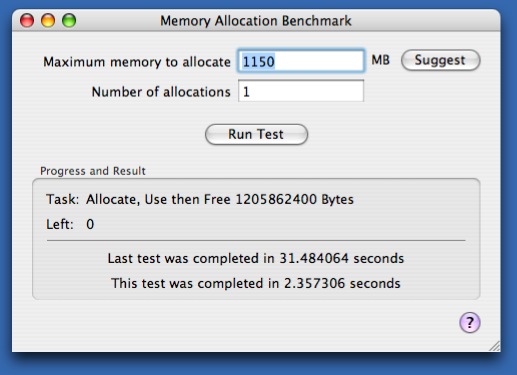Click the Suggest button
Viewport: 517px width, 375px height.
441,60
